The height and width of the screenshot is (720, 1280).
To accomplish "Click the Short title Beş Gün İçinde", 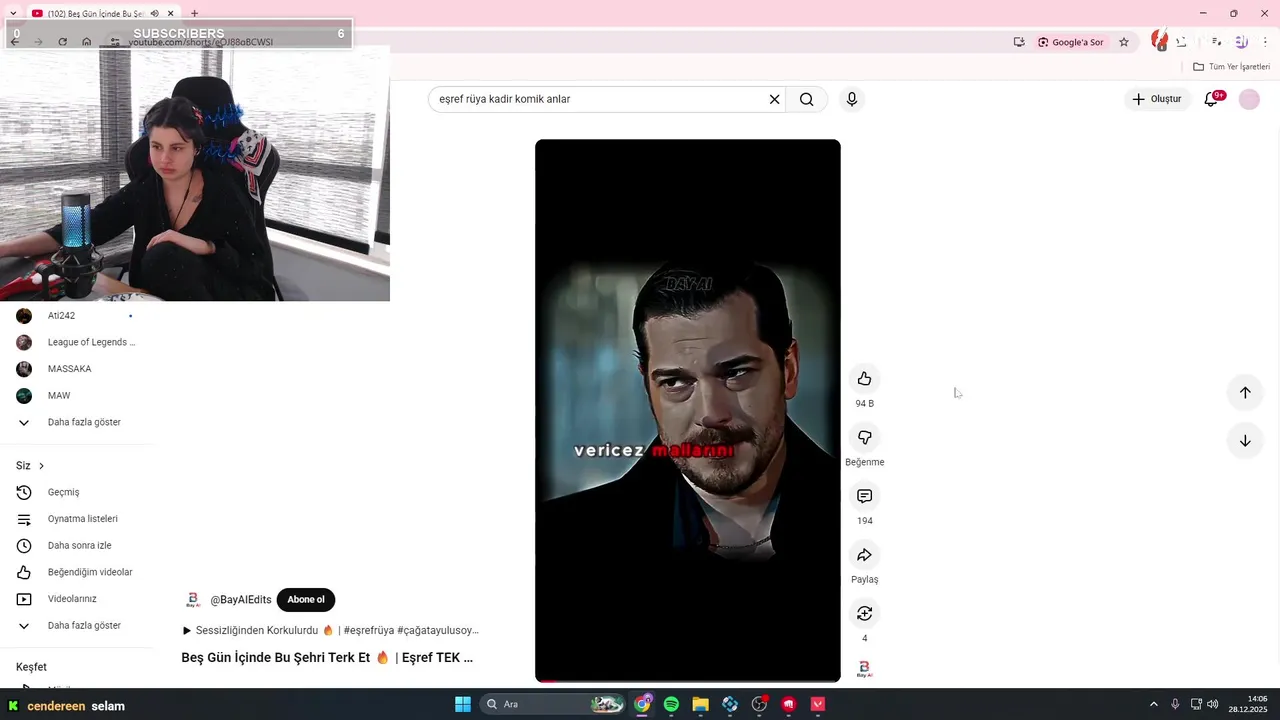I will click(x=327, y=658).
